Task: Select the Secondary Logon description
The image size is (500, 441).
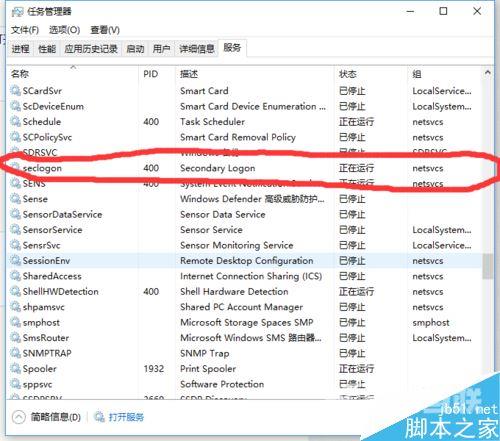Action: click(x=217, y=168)
